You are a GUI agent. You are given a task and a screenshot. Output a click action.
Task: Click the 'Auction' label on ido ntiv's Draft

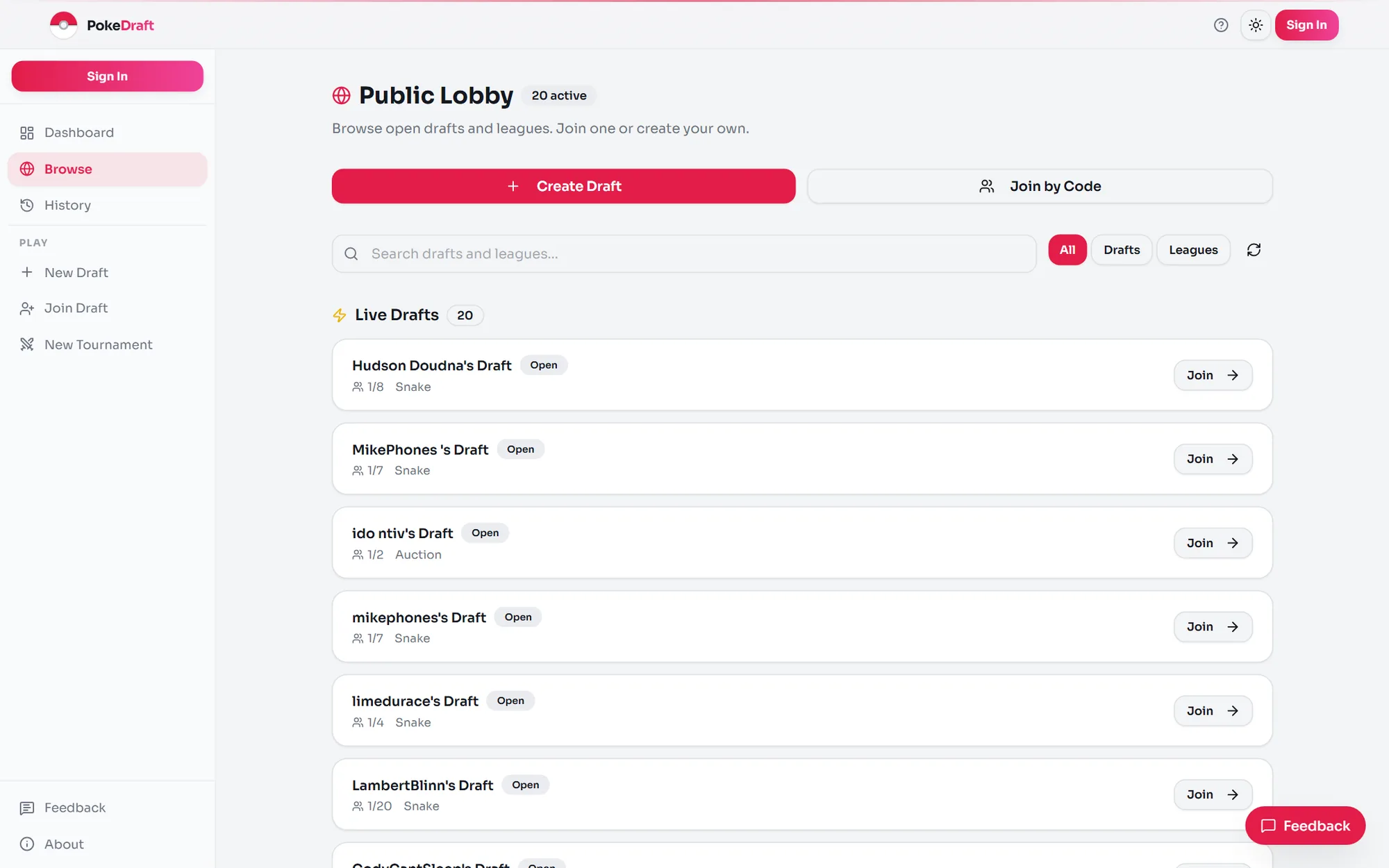[418, 555]
